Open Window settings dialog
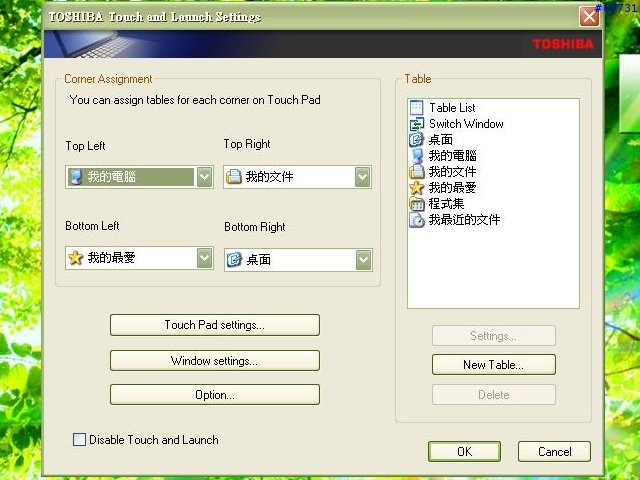Image resolution: width=640 pixels, height=480 pixels. [x=215, y=360]
